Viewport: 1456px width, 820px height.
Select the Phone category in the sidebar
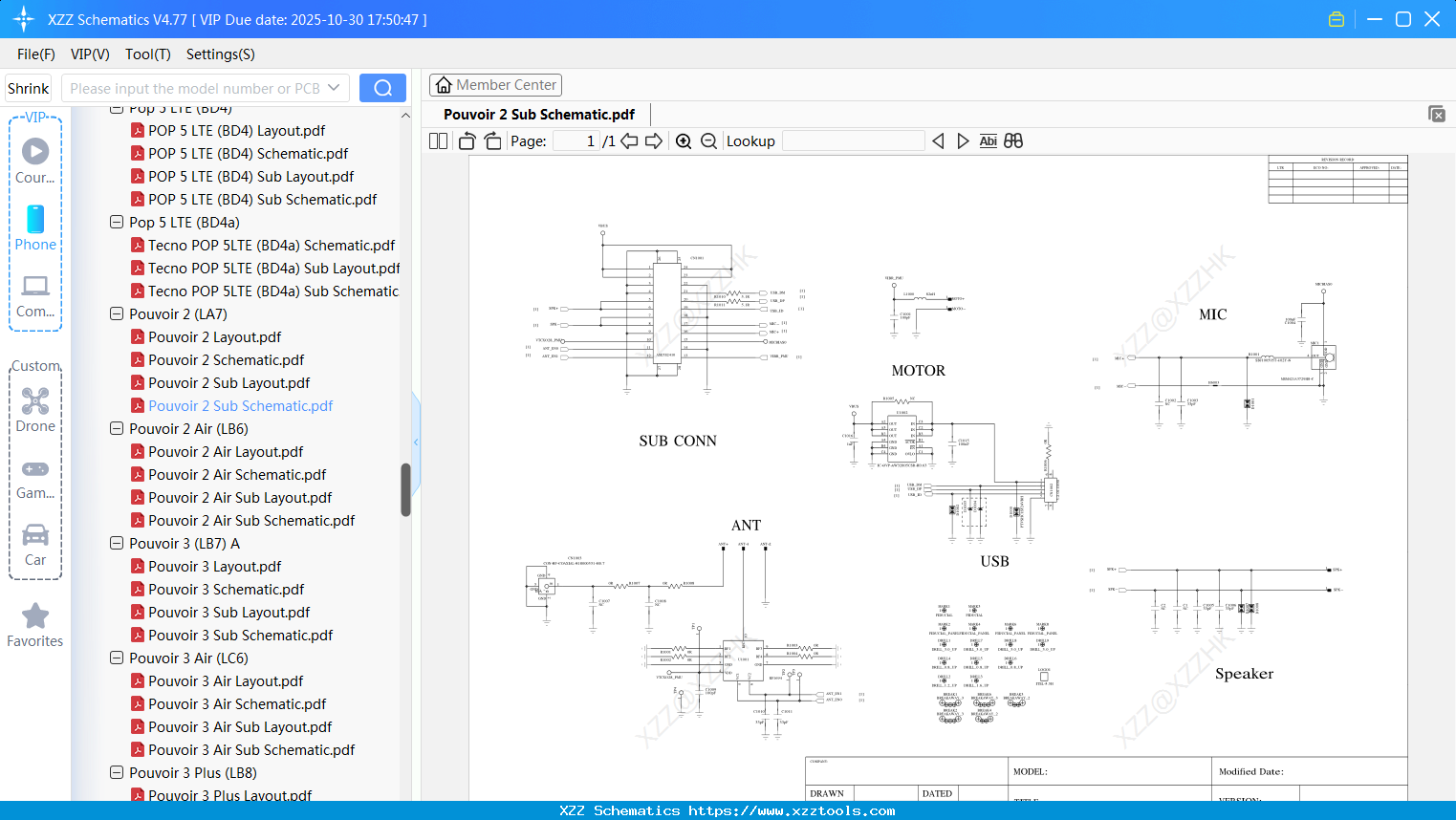click(x=34, y=229)
